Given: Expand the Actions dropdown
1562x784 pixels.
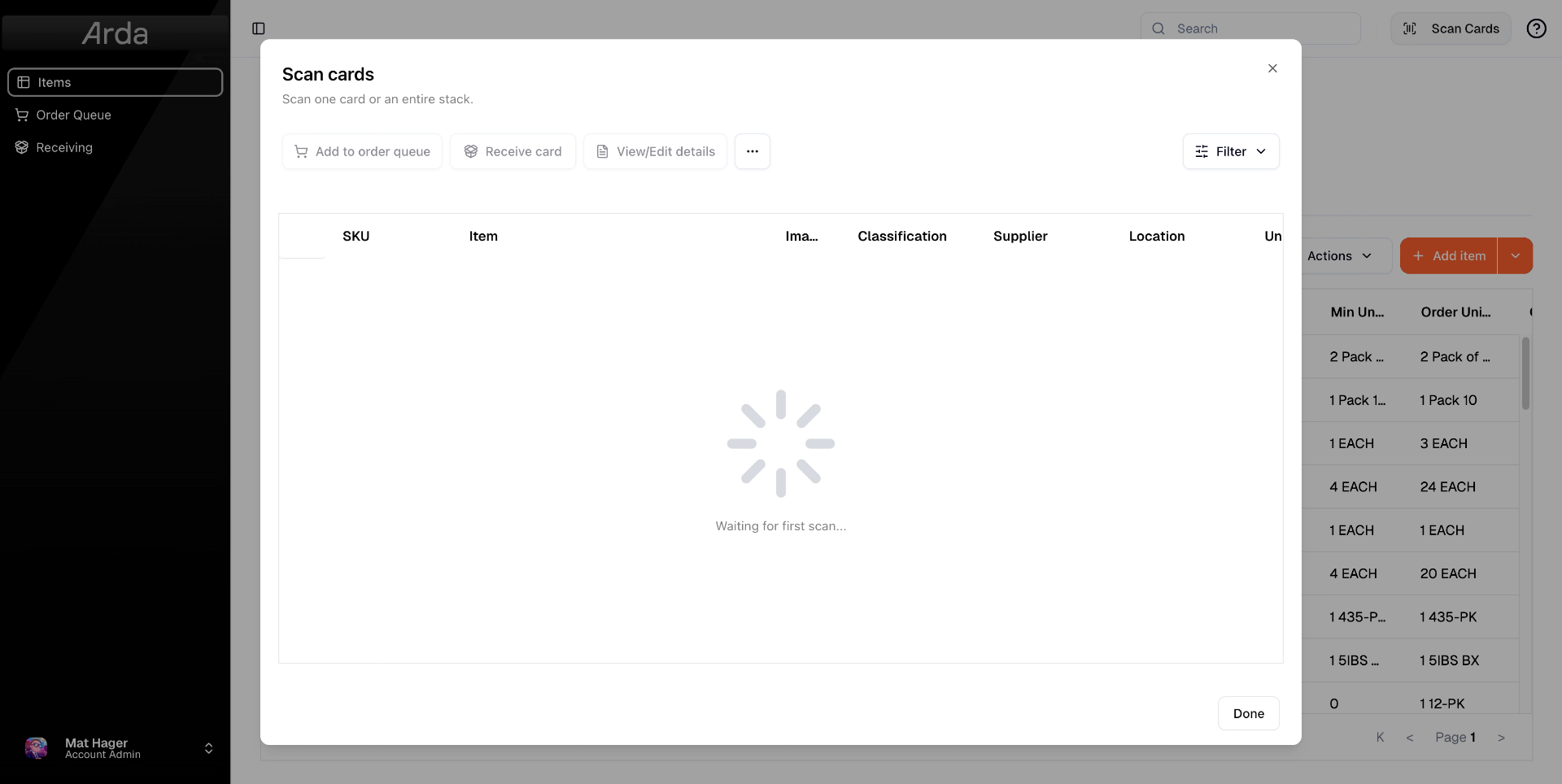Looking at the screenshot, I should coord(1339,255).
